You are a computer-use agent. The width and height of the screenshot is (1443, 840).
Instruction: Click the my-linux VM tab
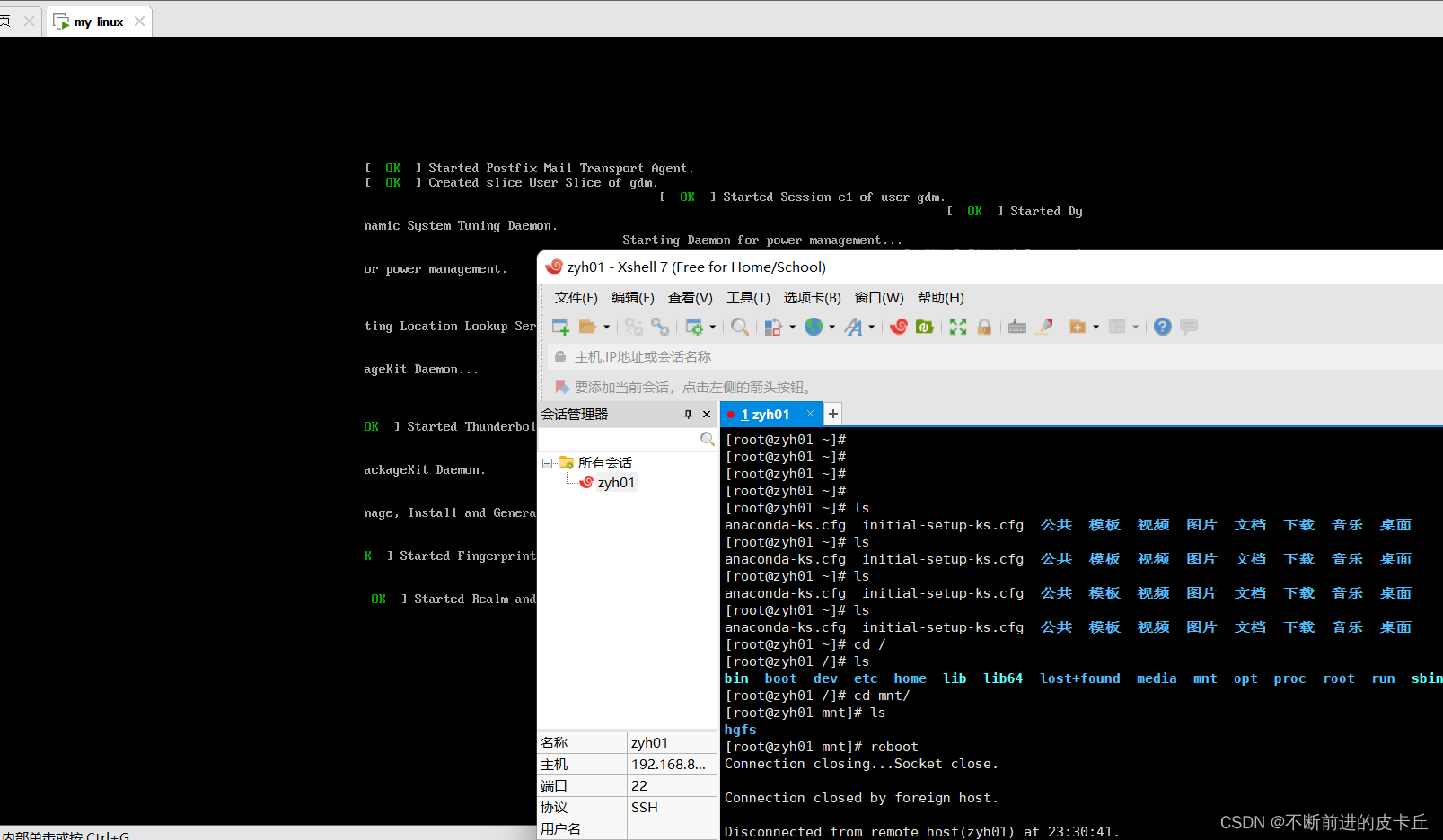point(99,22)
